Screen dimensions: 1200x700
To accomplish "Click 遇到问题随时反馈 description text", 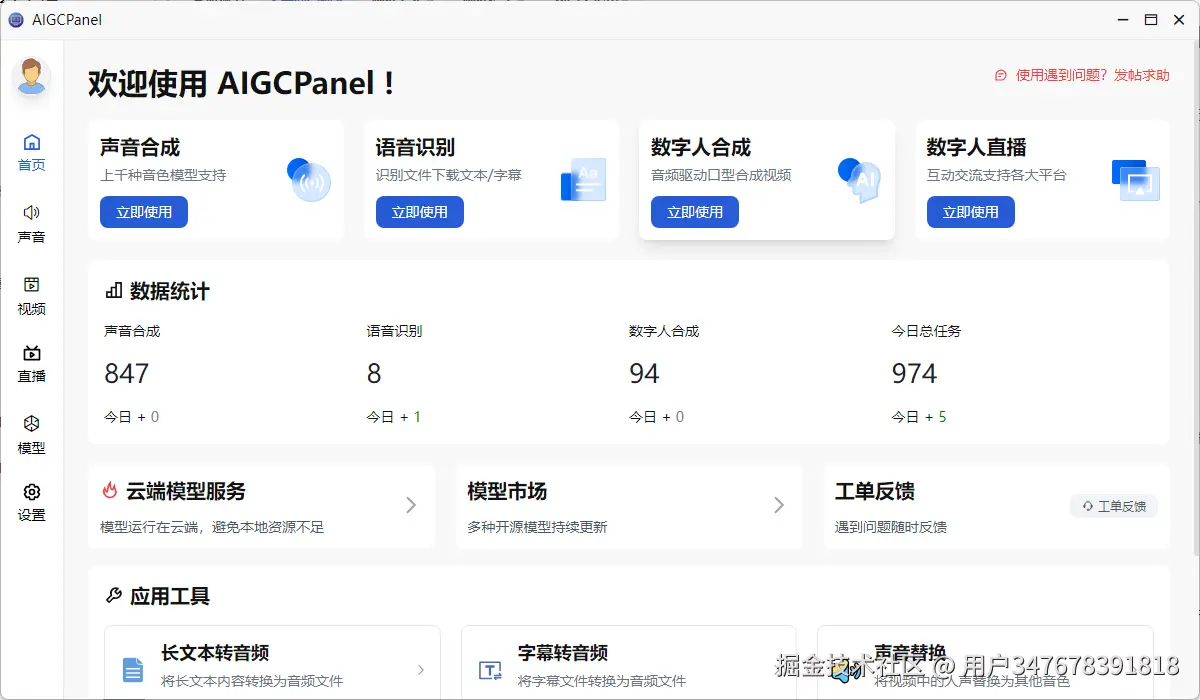I will coord(891,527).
